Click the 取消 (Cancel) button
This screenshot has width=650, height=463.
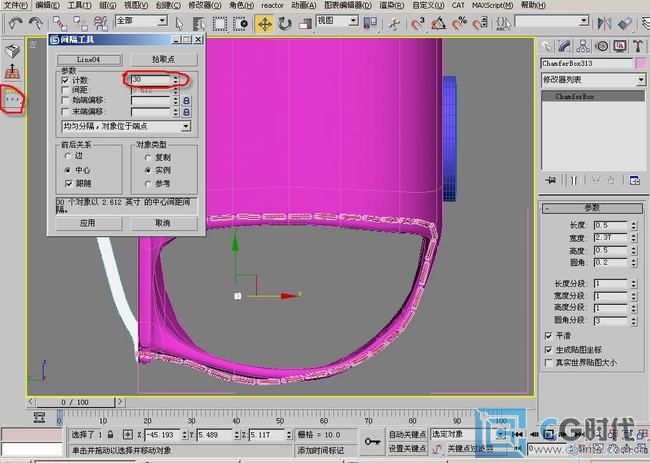[163, 223]
